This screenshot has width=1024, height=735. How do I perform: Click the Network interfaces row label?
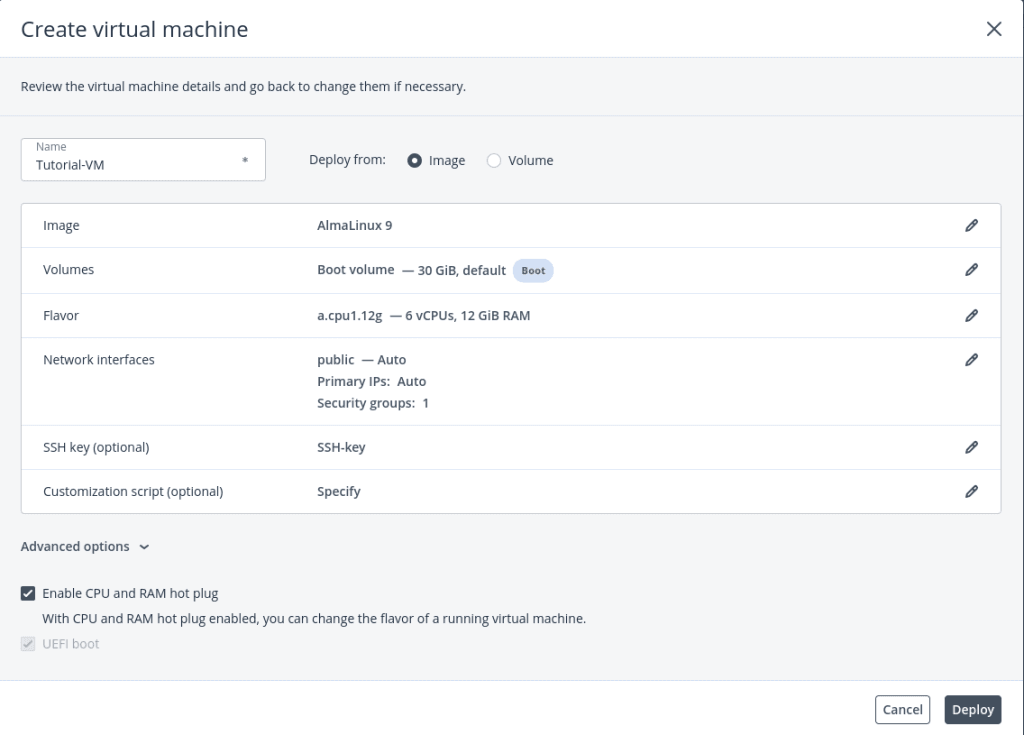click(99, 360)
